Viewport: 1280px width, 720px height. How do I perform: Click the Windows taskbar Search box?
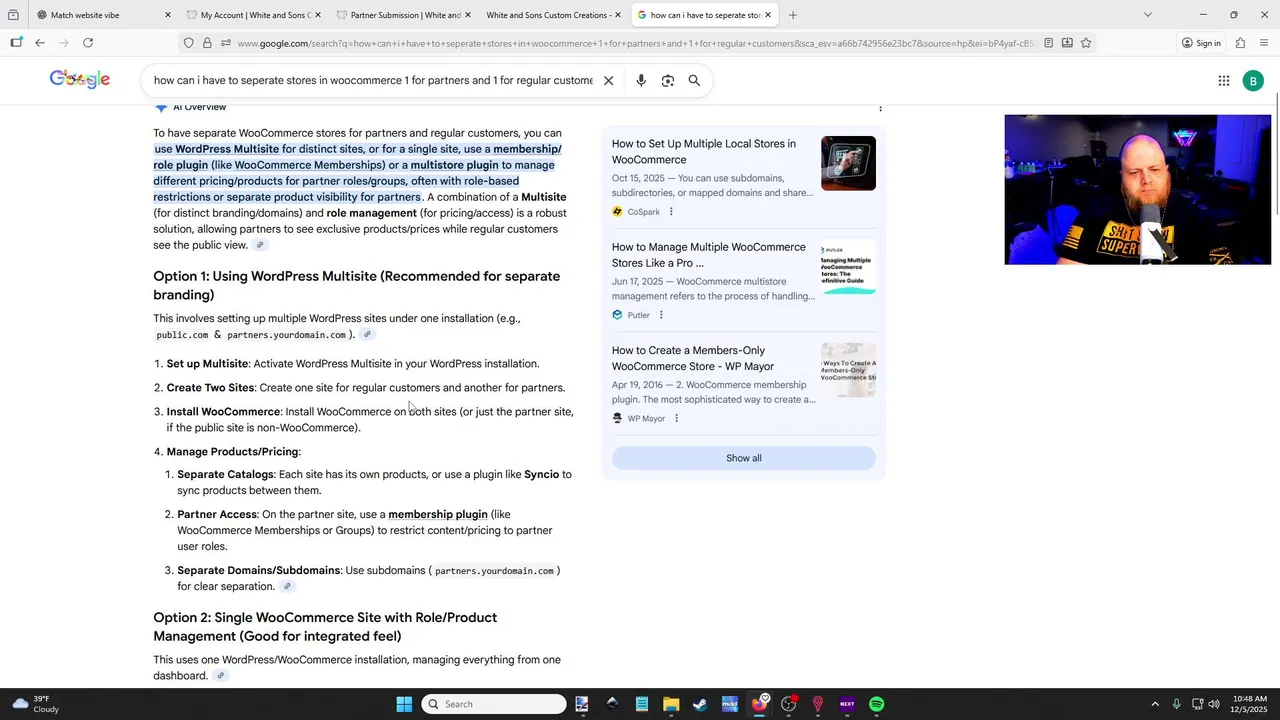click(494, 704)
